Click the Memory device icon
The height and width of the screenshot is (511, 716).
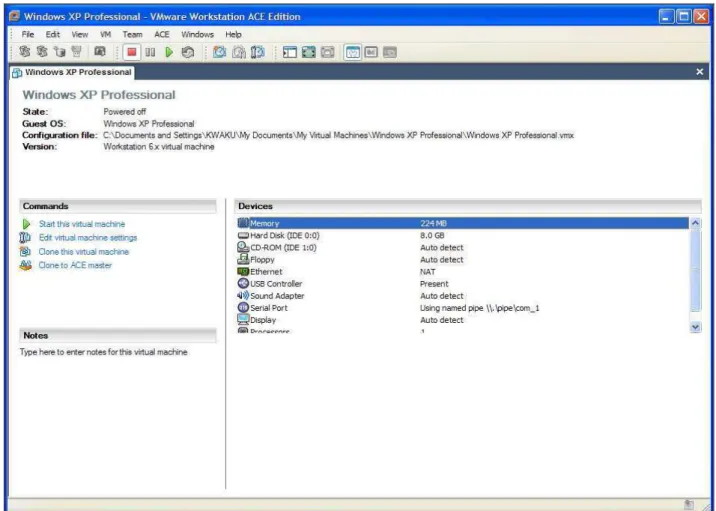coord(243,223)
